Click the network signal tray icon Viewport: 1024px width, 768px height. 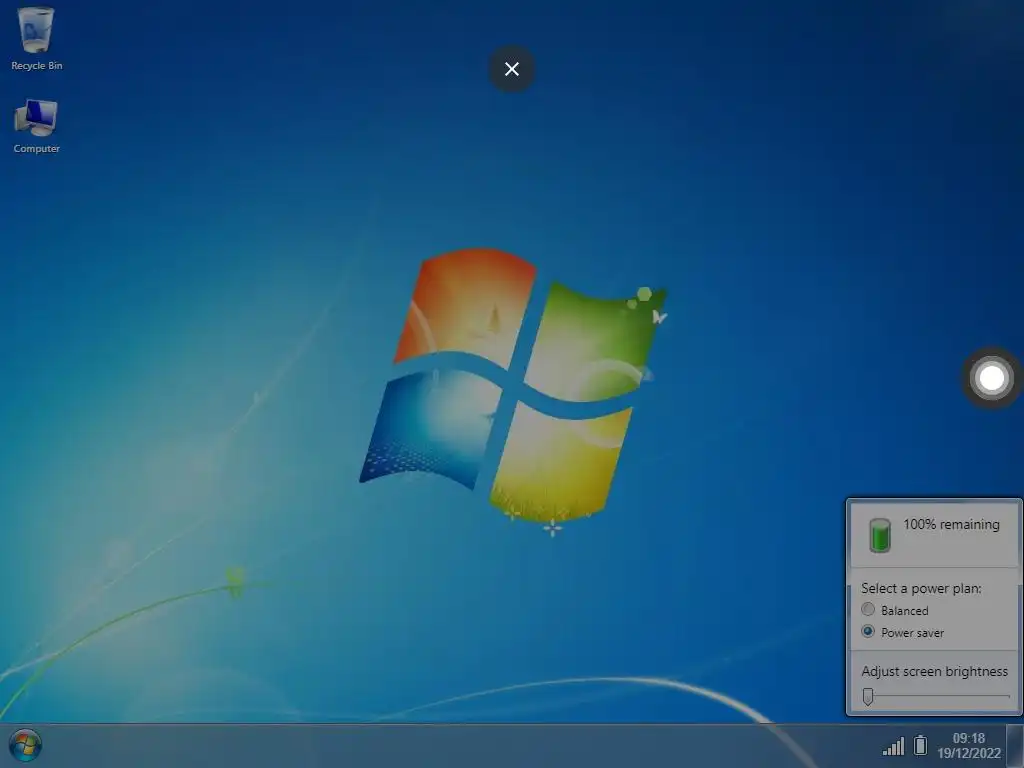tap(893, 746)
